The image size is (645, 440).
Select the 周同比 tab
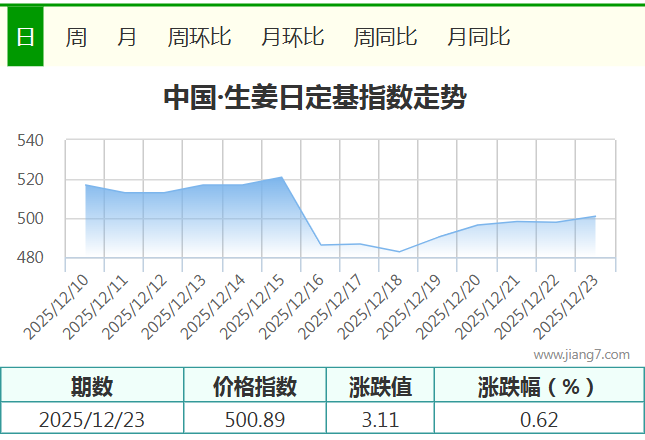coord(385,37)
